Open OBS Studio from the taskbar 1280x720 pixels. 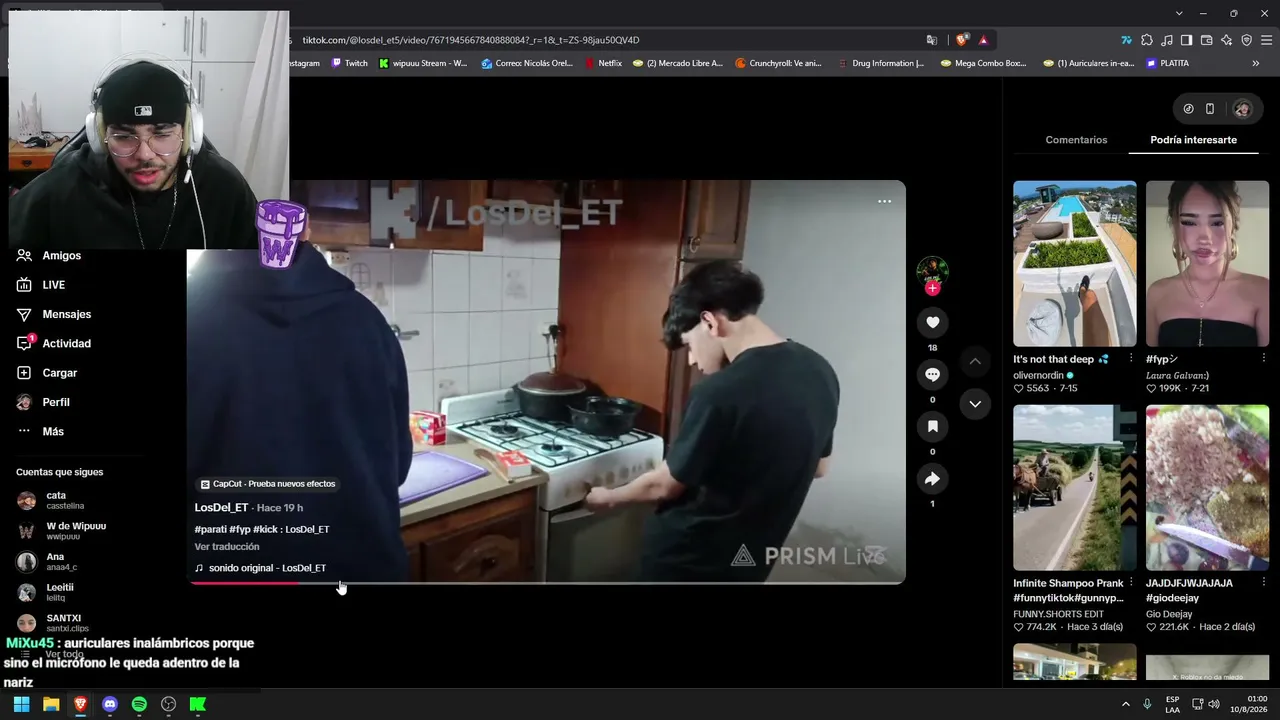pos(169,704)
